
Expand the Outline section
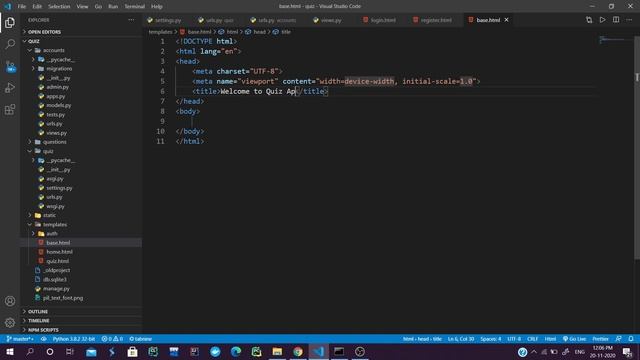[82, 311]
